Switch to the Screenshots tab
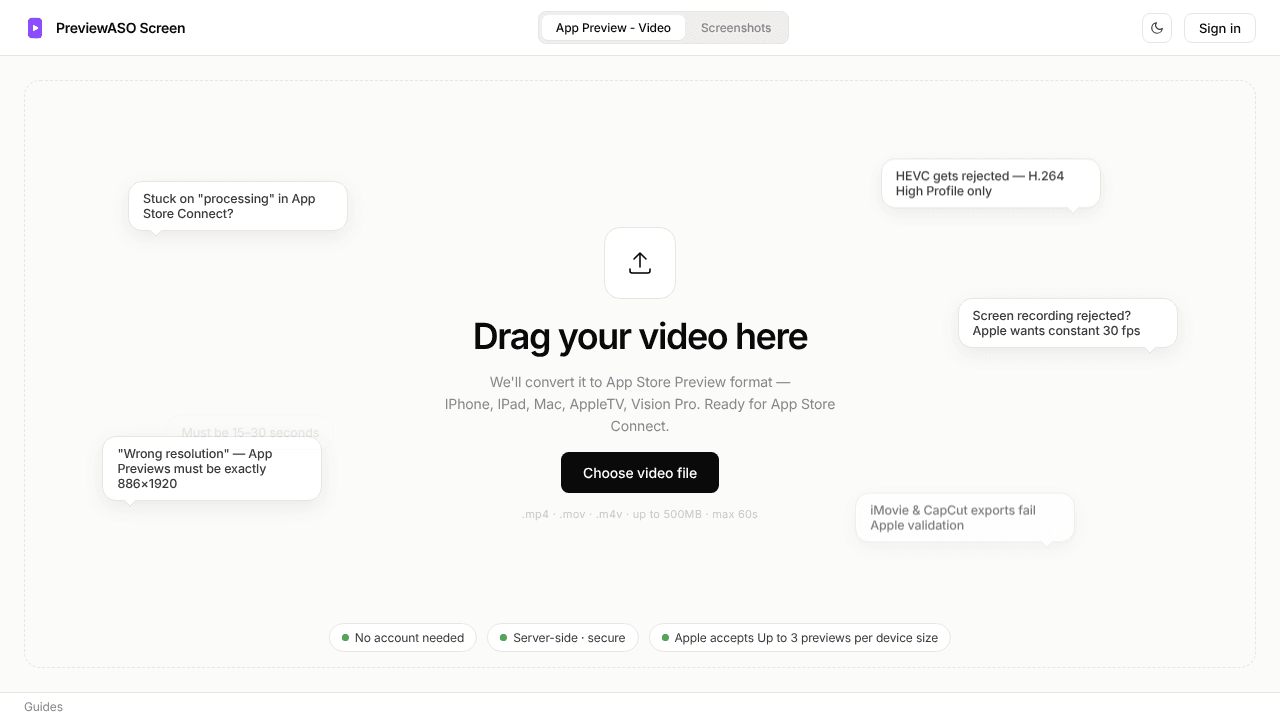1280x720 pixels. (736, 28)
